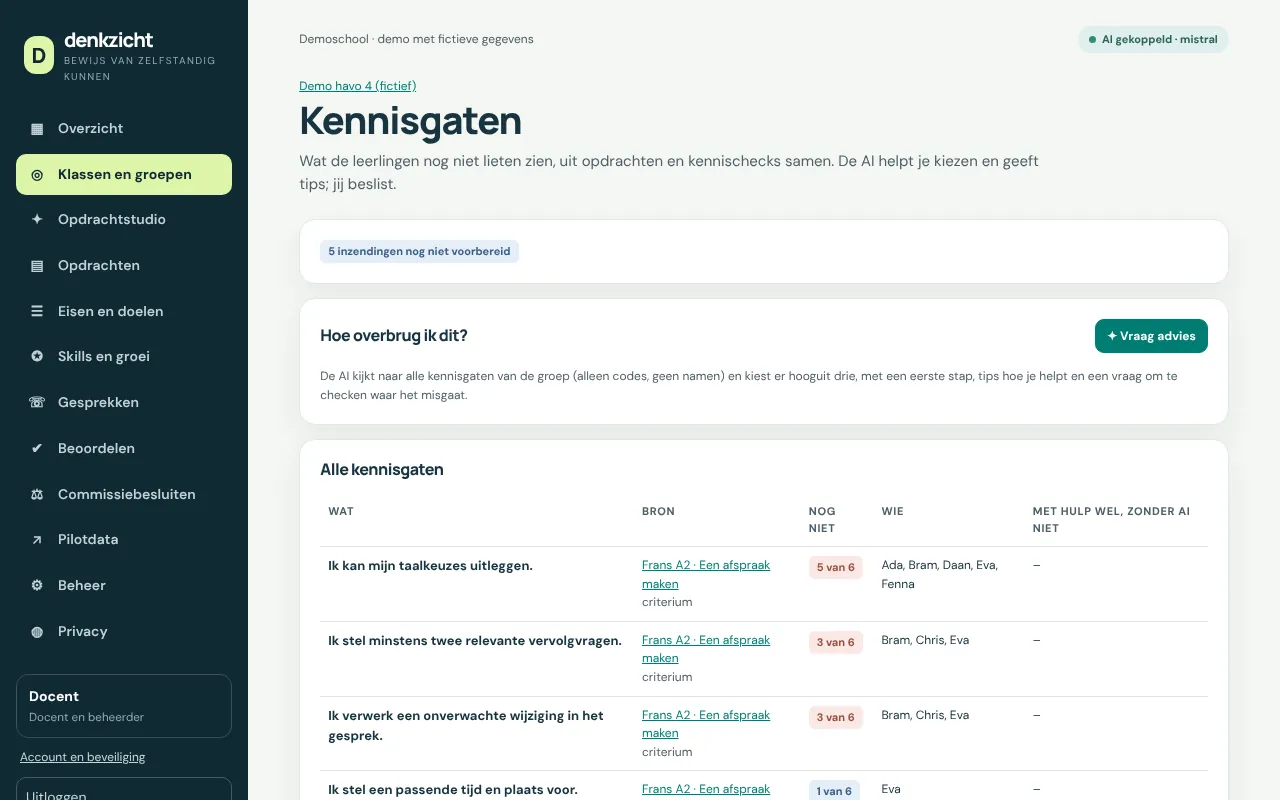Click names 'Ada, Bram, Daan, Eva, Fenna'

(939, 574)
